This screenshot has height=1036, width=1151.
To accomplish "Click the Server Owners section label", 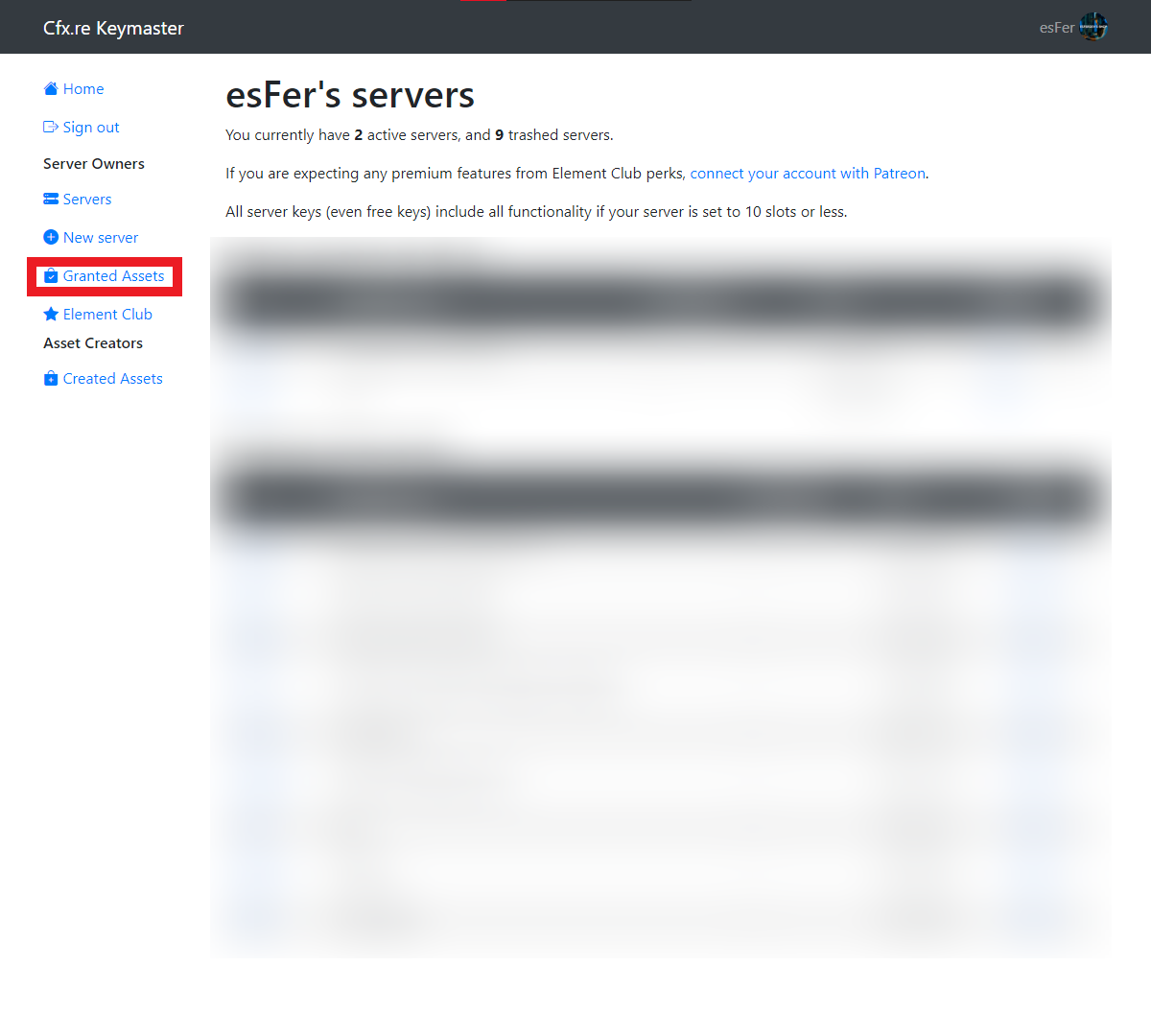I will pos(94,164).
